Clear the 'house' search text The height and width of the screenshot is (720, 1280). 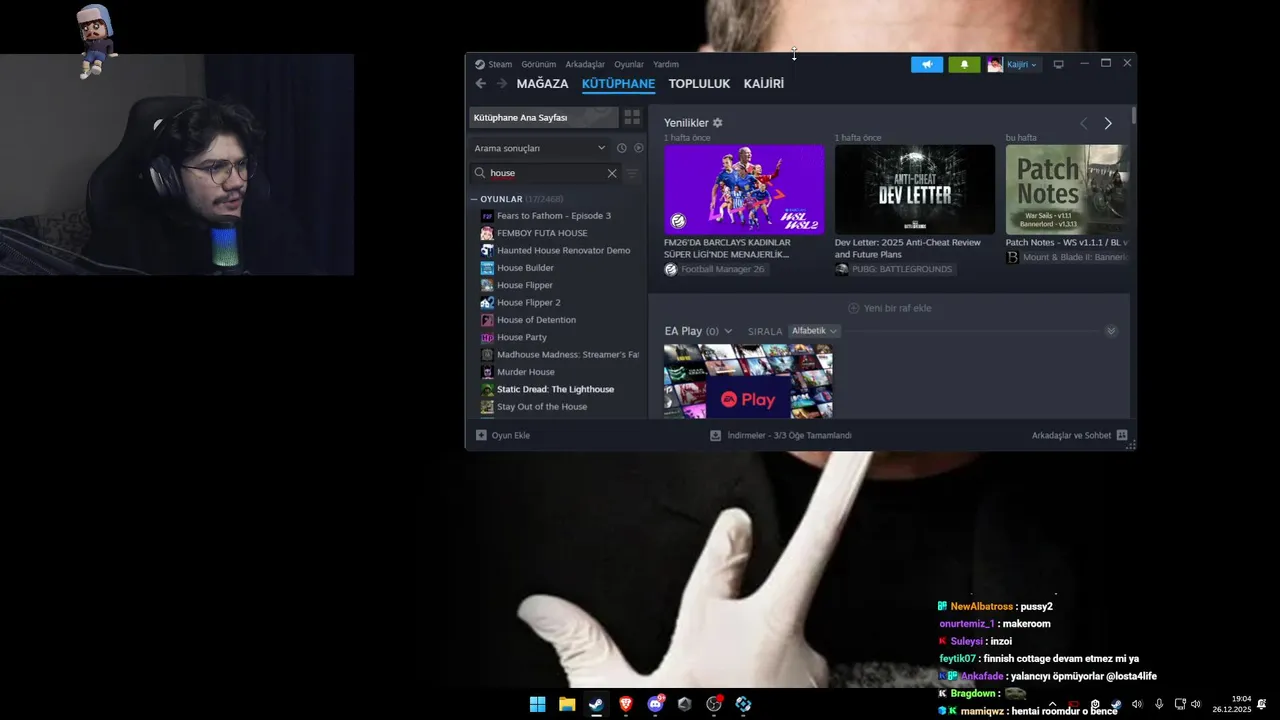612,173
